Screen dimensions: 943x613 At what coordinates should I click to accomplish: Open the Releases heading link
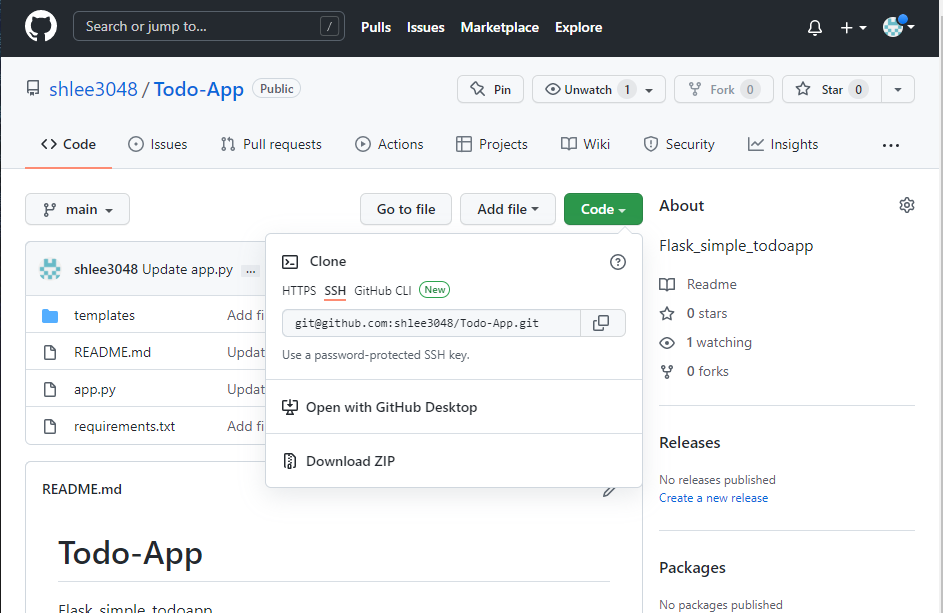pos(689,443)
